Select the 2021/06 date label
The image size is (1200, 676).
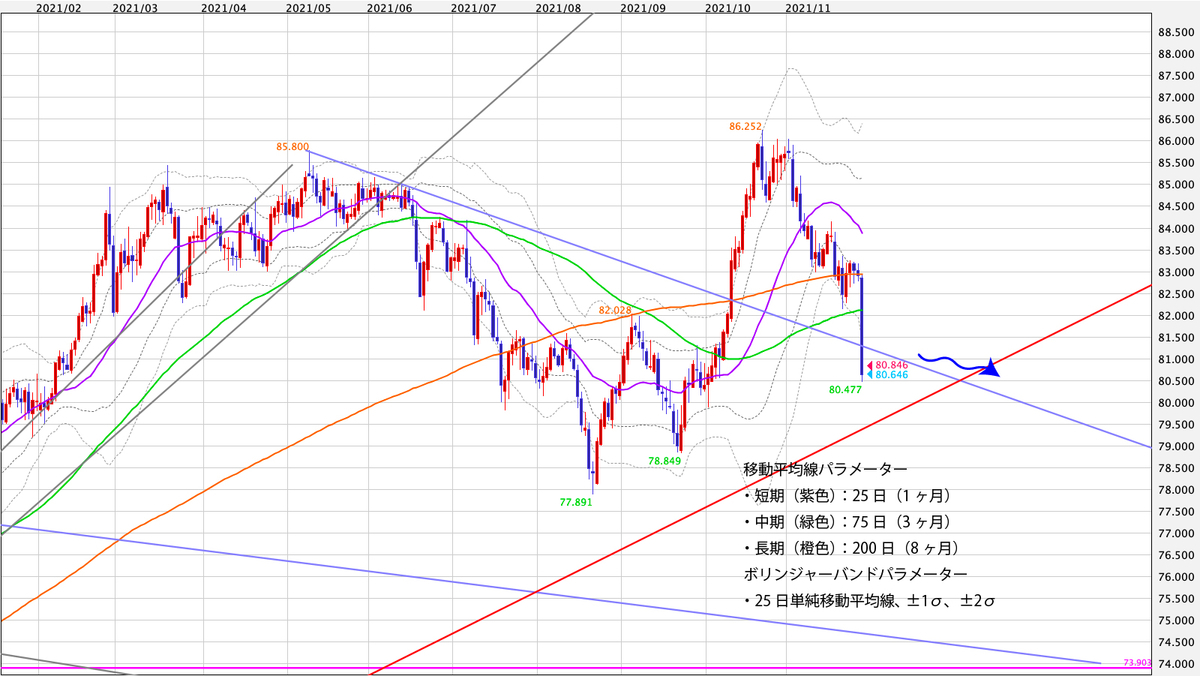pyautogui.click(x=390, y=7)
